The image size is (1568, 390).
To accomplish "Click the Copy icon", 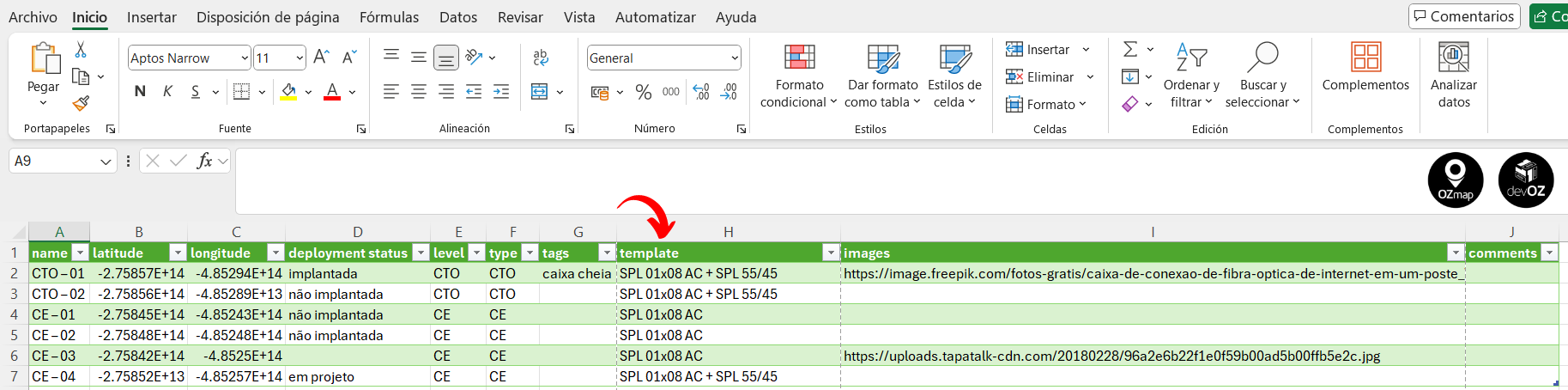I will point(81,76).
